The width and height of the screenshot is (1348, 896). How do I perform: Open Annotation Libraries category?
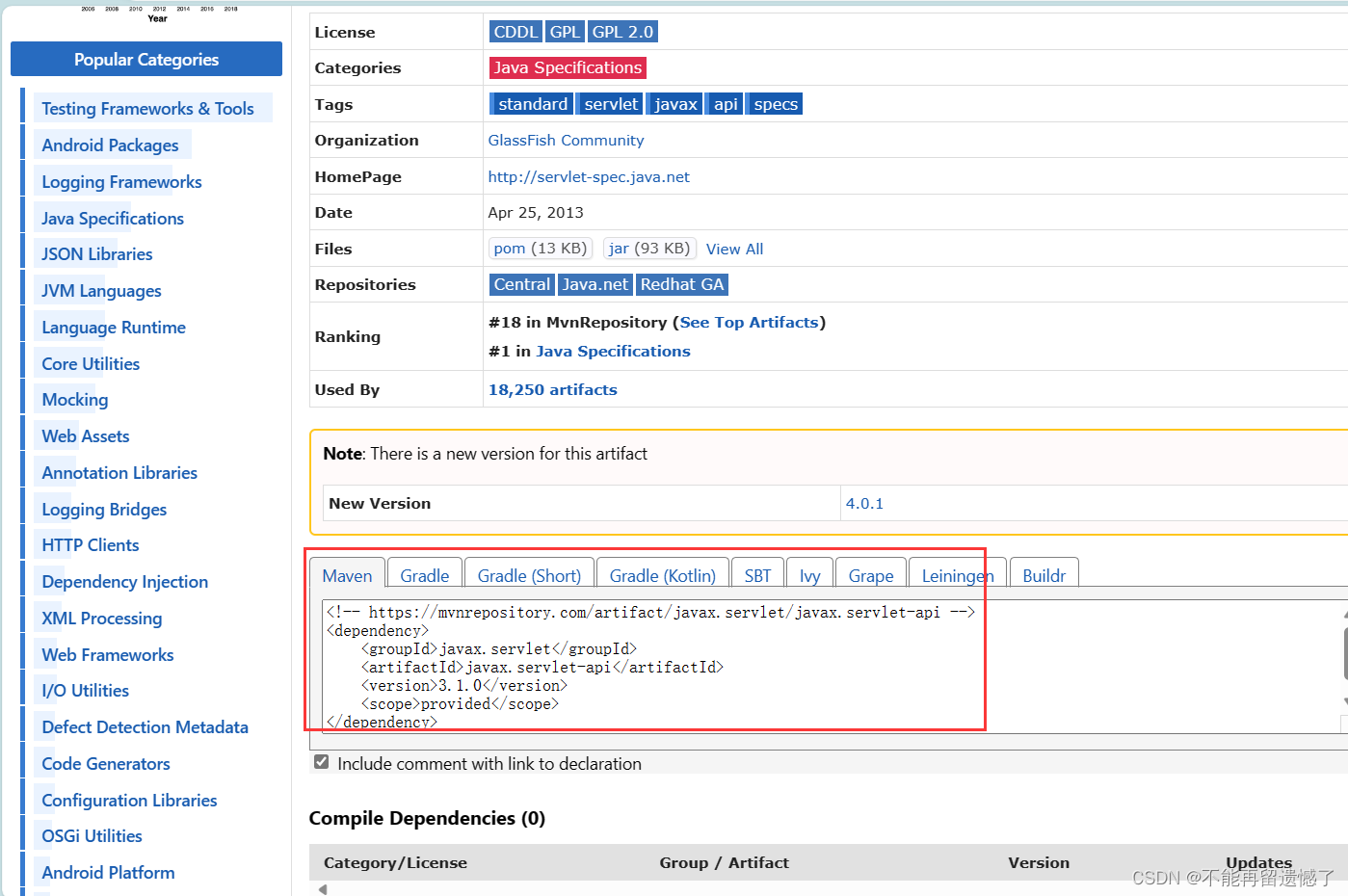tap(119, 472)
